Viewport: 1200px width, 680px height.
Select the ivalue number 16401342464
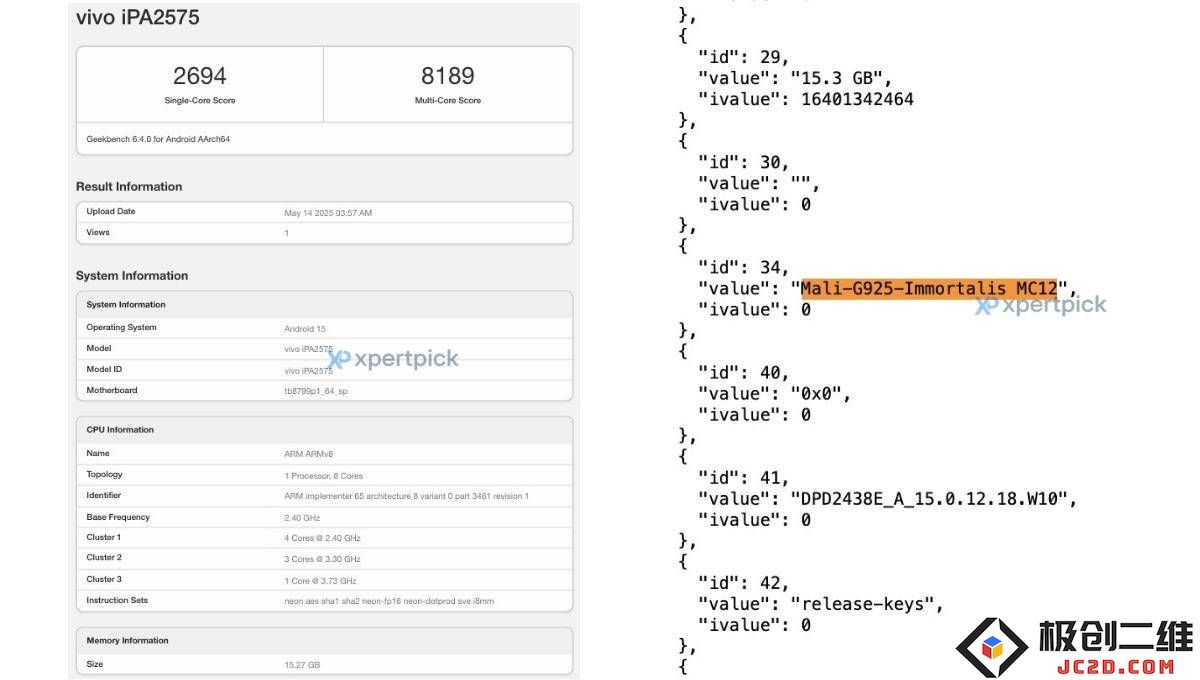pyautogui.click(x=857, y=99)
